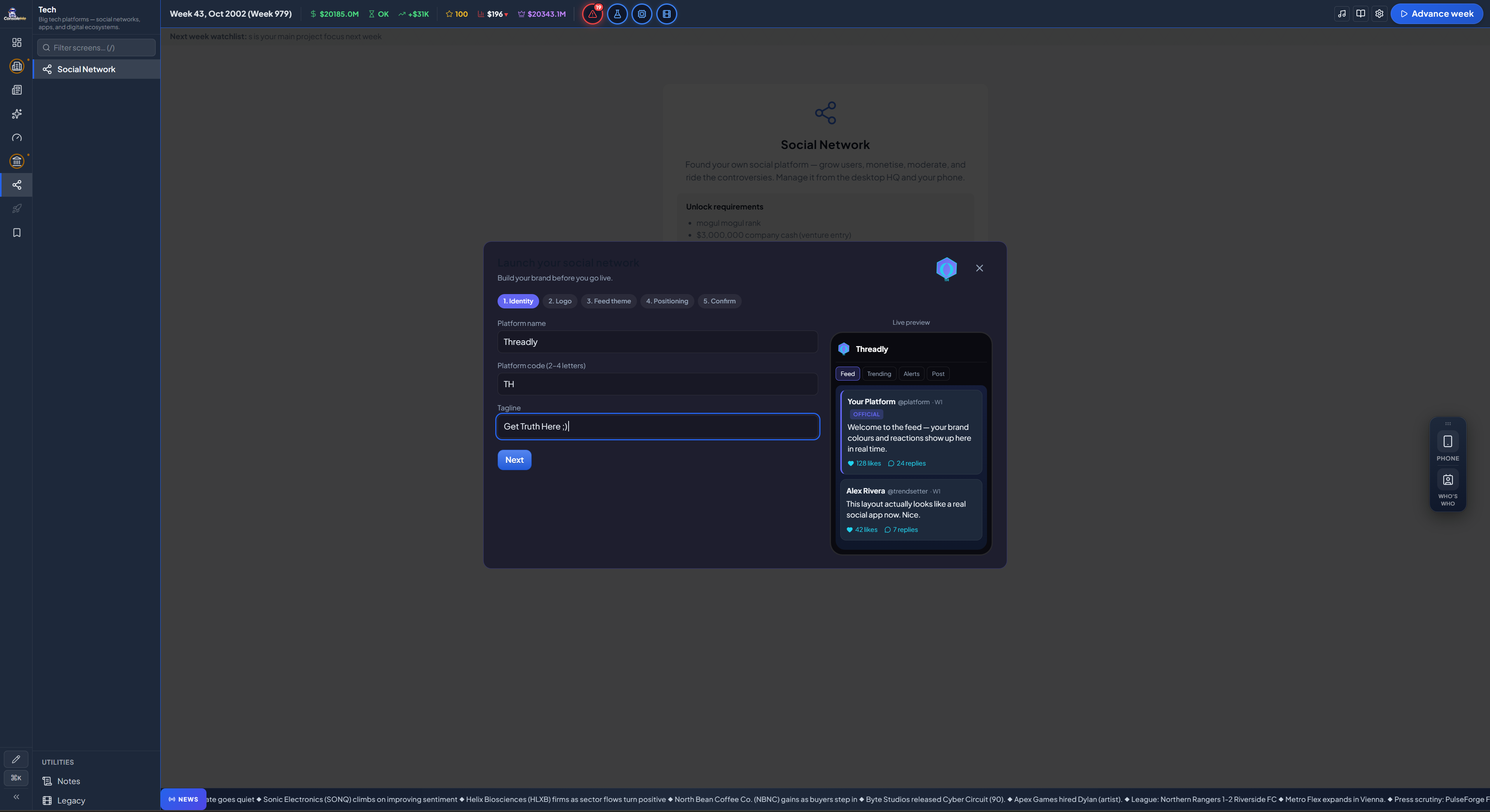Open the red alerts warning icon
This screenshot has width=1490, height=812.
coord(592,14)
